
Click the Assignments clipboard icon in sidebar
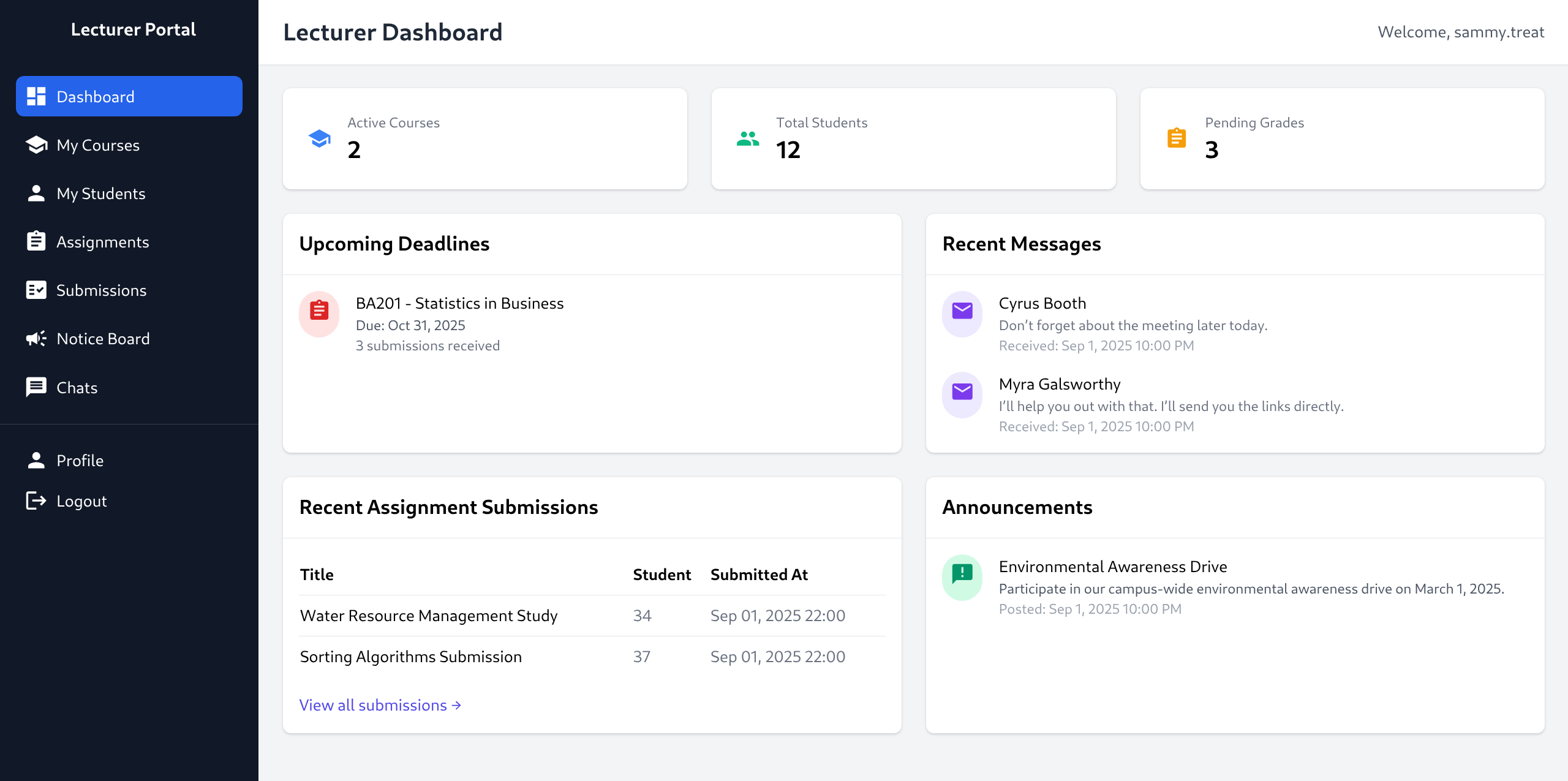point(36,241)
